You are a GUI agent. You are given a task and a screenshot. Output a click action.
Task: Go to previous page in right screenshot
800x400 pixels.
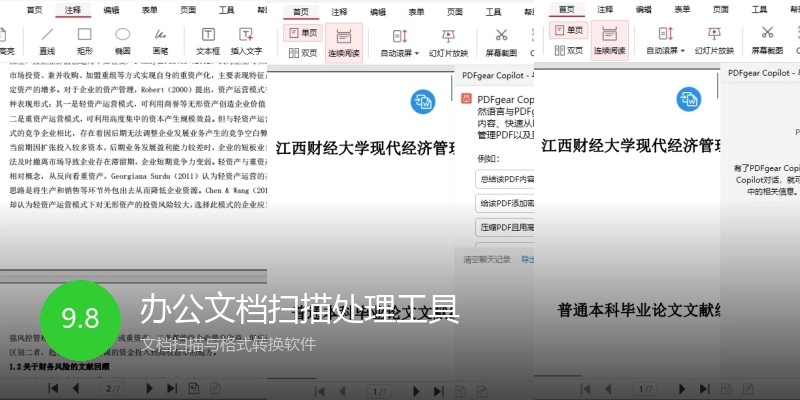tap(608, 389)
